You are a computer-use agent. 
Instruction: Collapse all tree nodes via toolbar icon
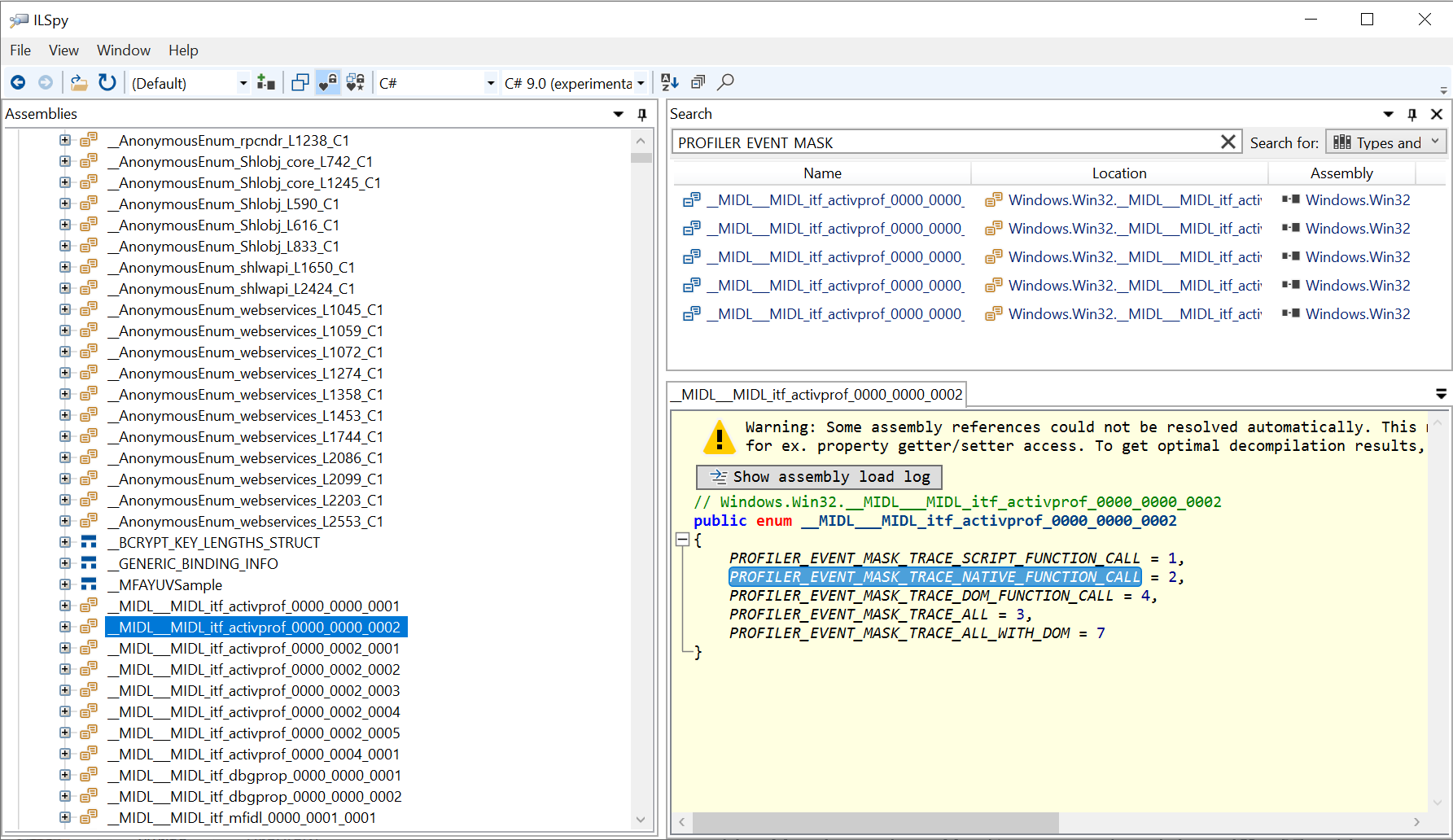[698, 81]
